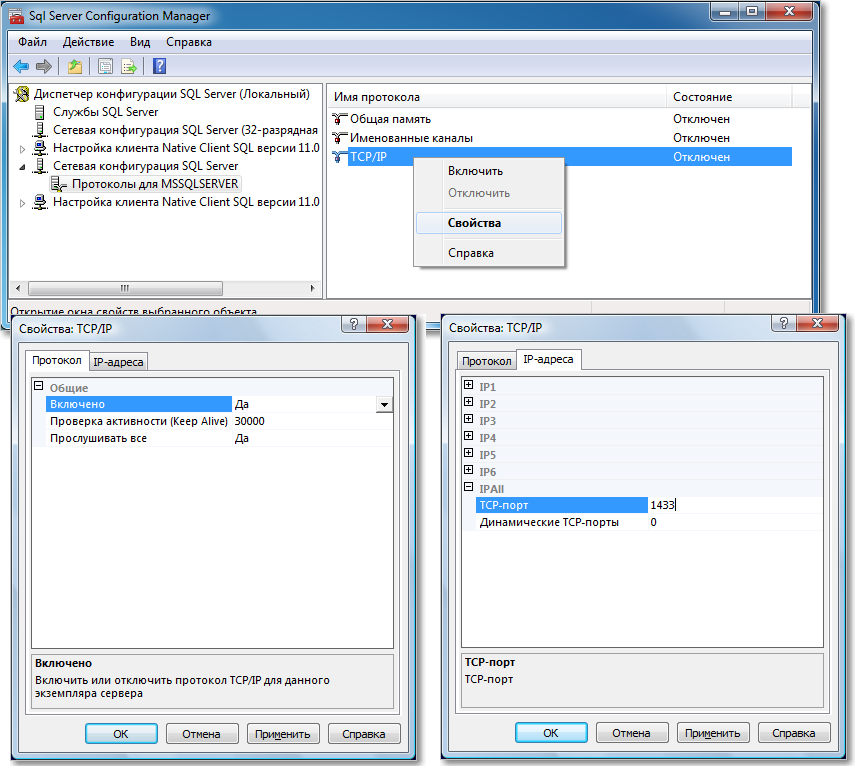Click Применить in the right Свойства dialog

click(713, 733)
